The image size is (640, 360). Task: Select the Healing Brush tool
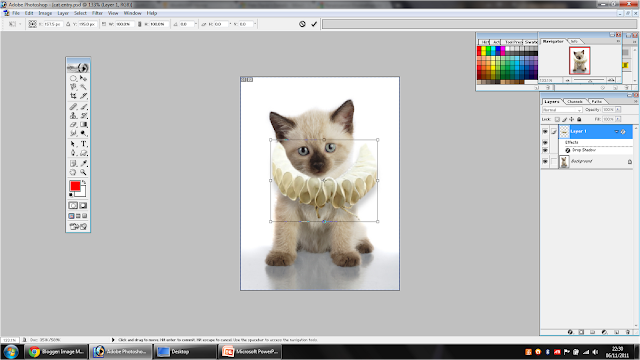tap(73, 107)
